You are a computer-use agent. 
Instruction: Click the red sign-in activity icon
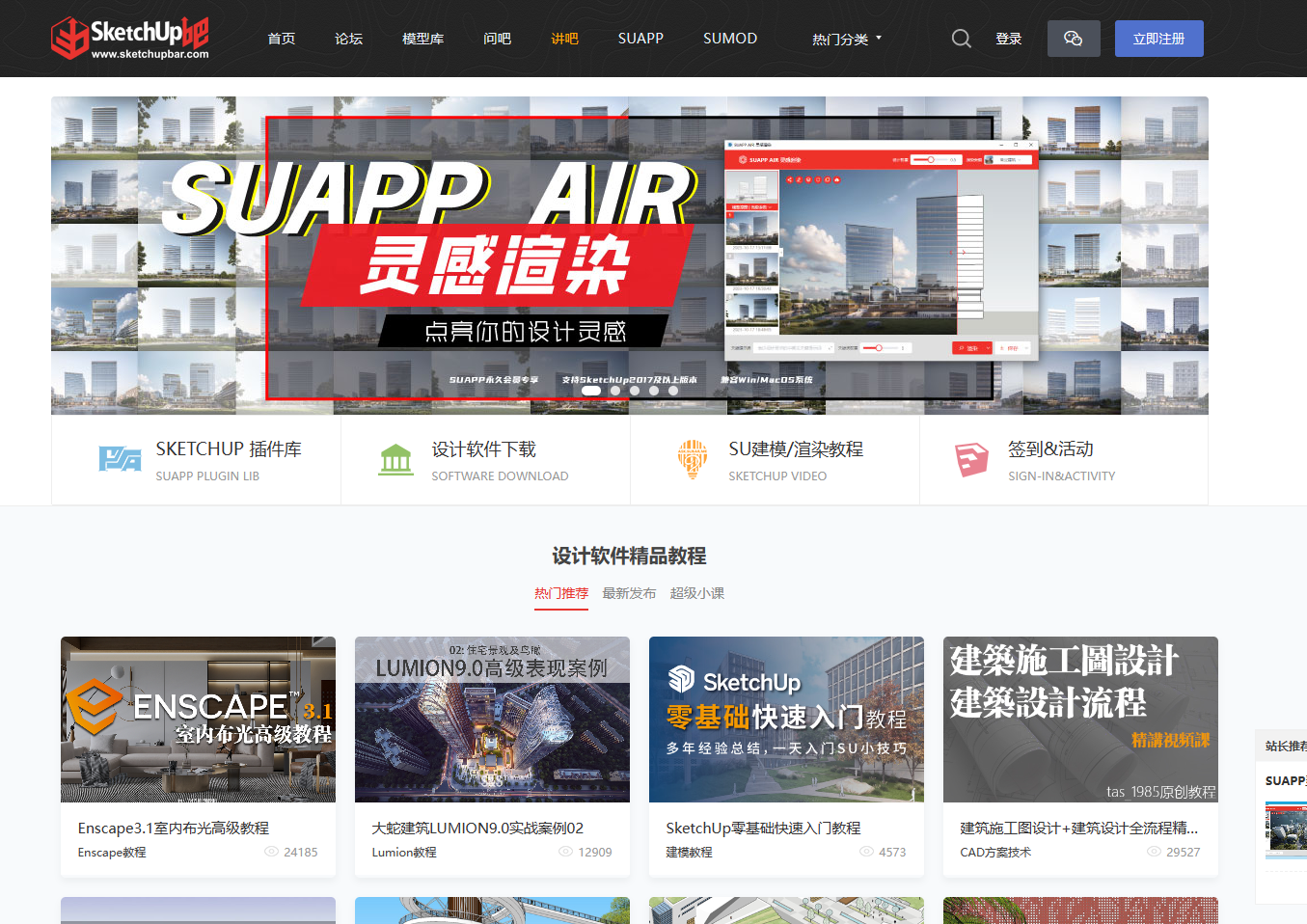(x=971, y=459)
